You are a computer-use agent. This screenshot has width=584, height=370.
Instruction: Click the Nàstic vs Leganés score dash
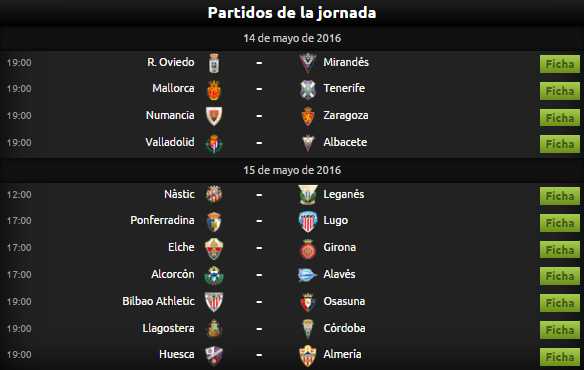pos(259,195)
